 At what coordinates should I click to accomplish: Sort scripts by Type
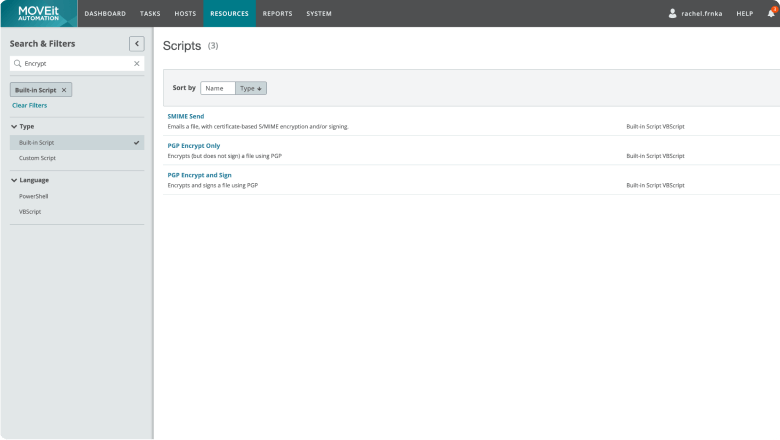coord(250,88)
